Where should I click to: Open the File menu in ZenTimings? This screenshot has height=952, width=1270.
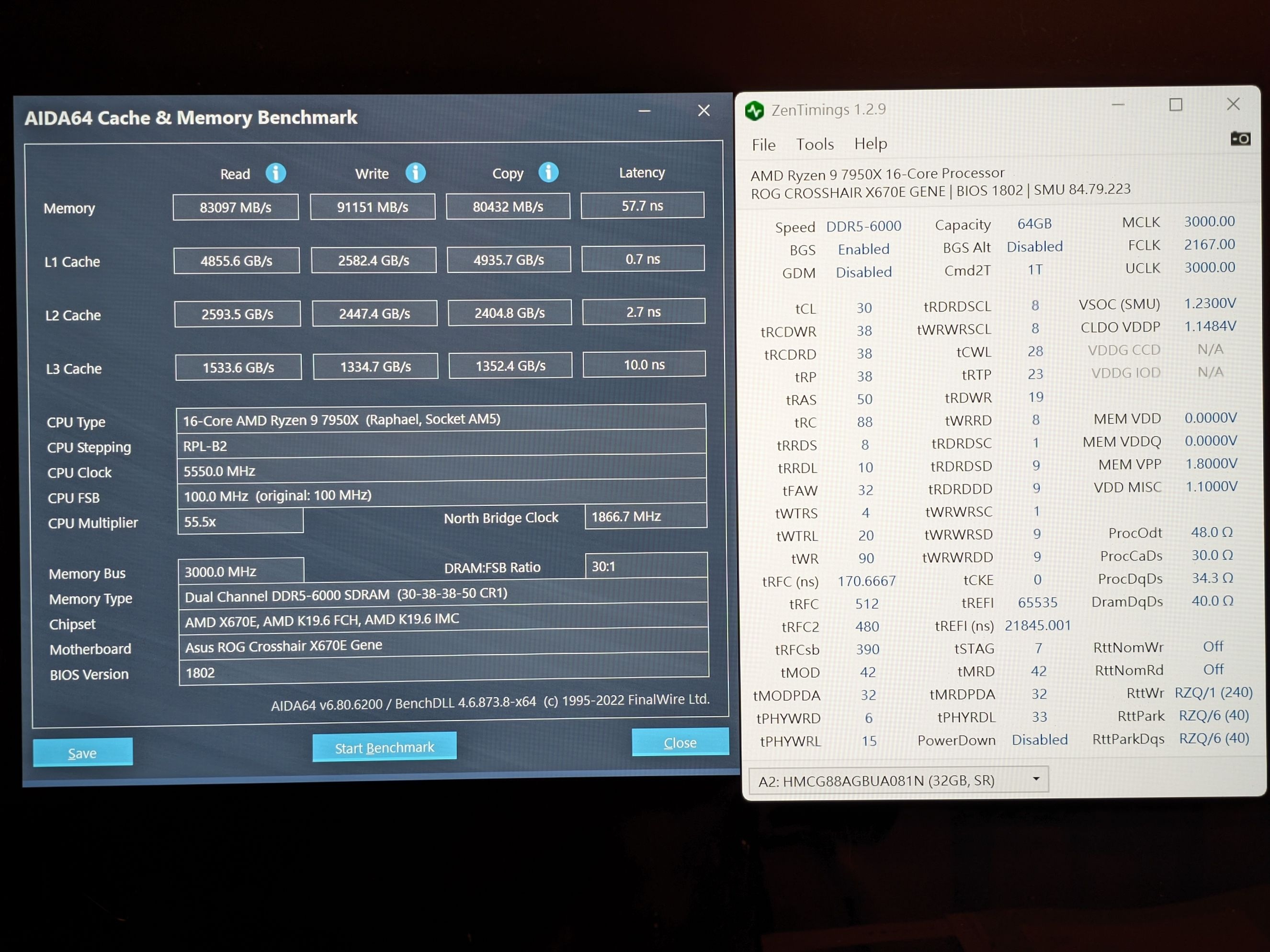click(x=763, y=145)
